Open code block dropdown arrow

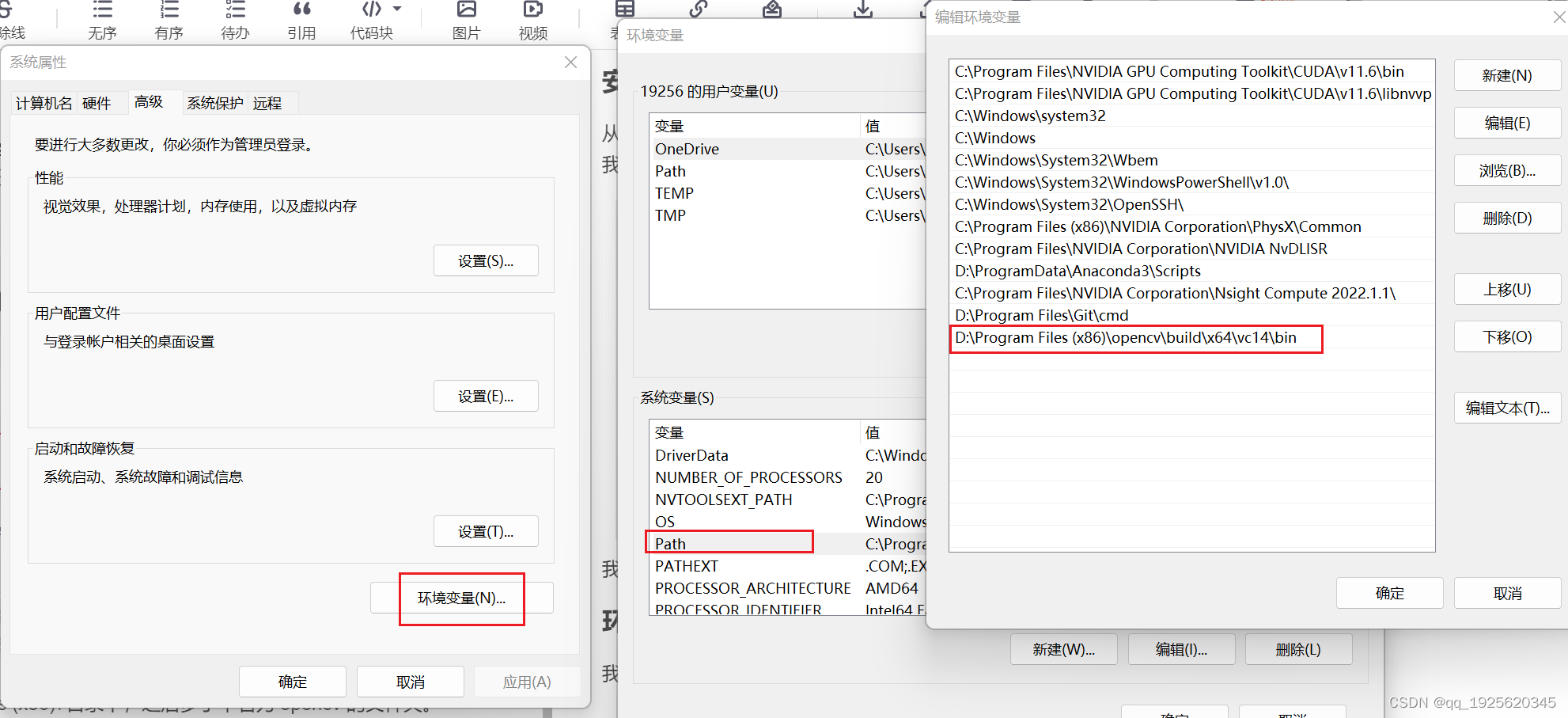point(397,9)
